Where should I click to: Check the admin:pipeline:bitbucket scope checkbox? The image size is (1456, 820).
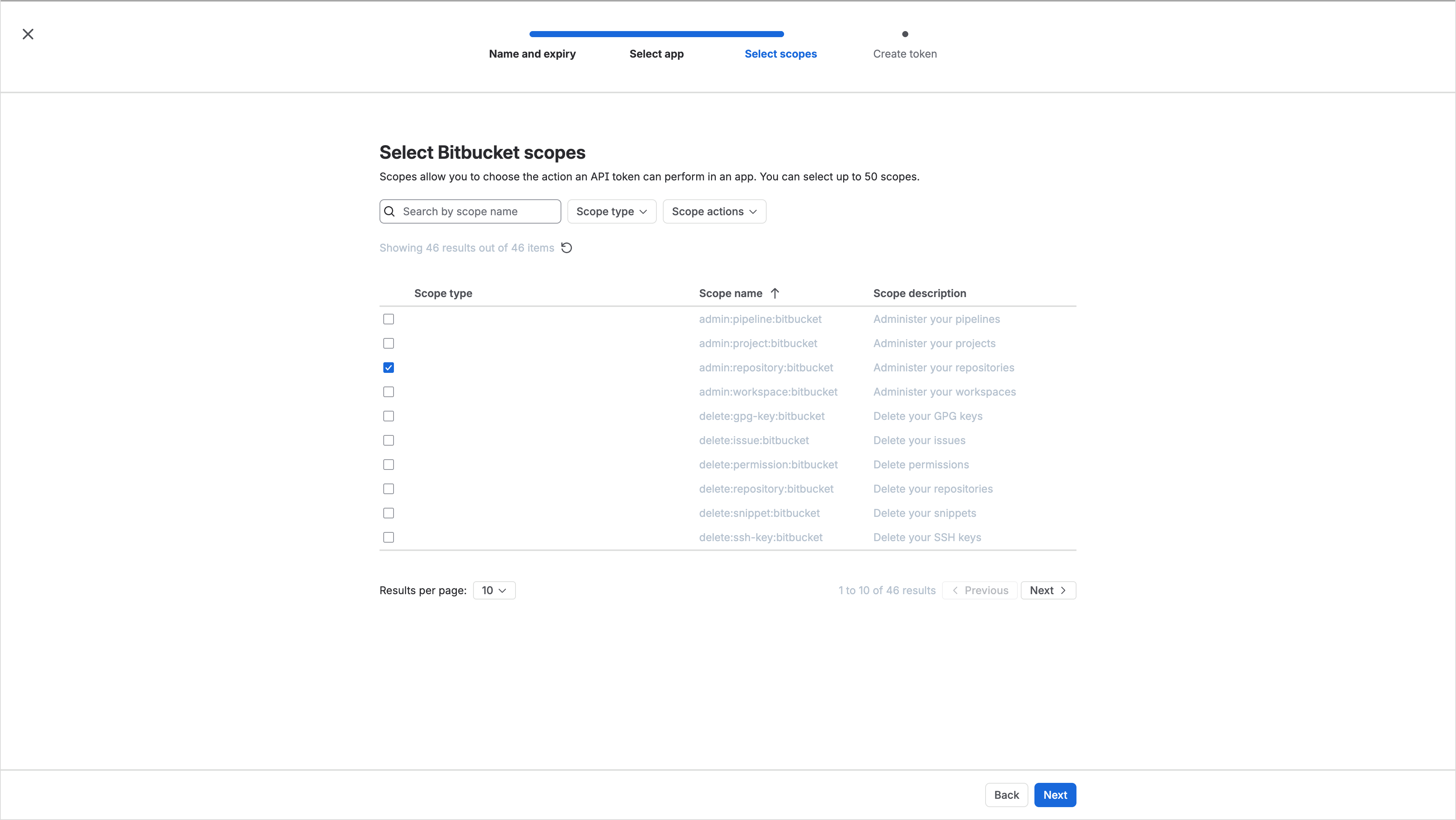[388, 319]
